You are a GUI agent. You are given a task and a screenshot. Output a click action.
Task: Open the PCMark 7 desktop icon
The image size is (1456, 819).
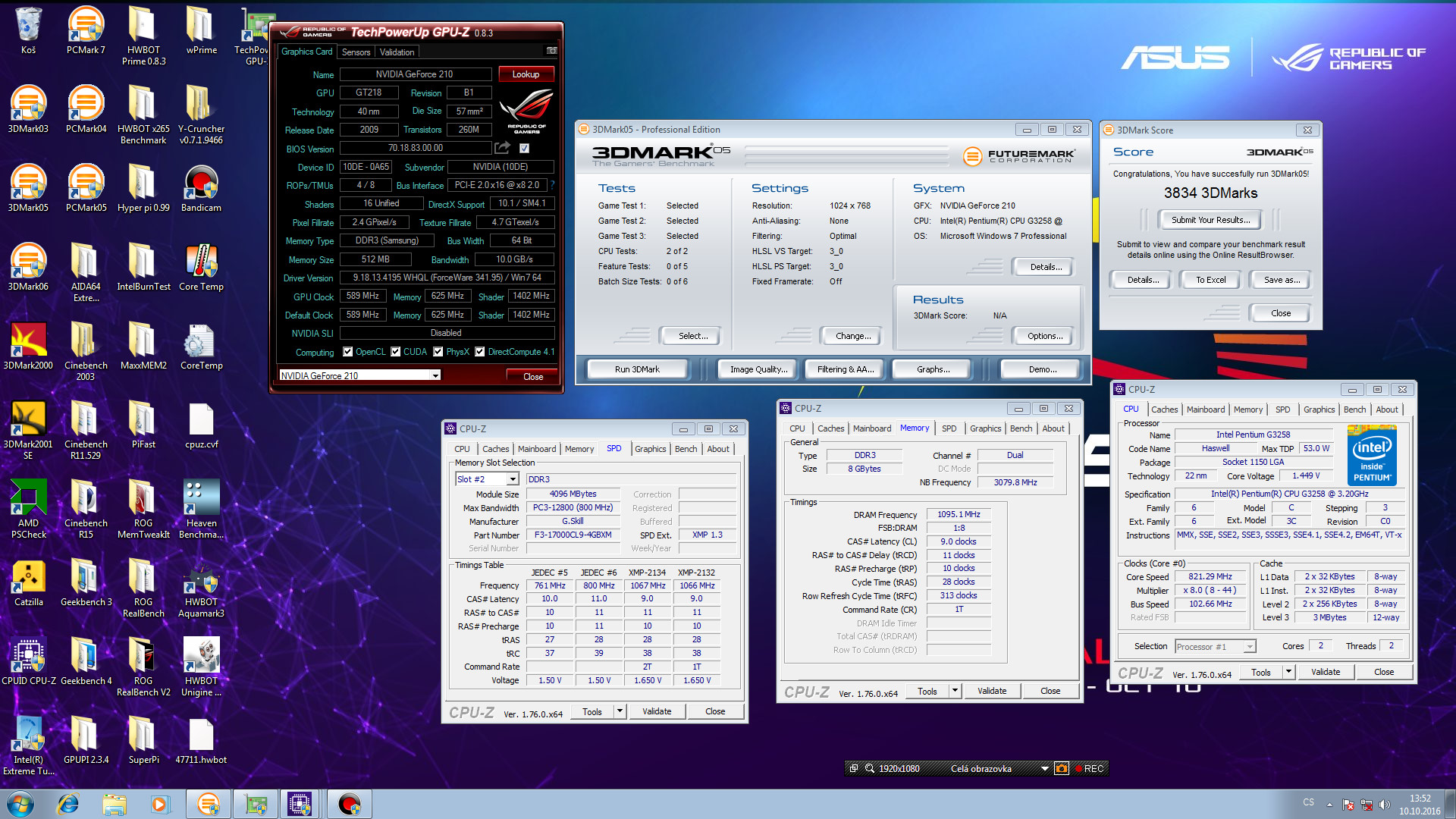[86, 30]
